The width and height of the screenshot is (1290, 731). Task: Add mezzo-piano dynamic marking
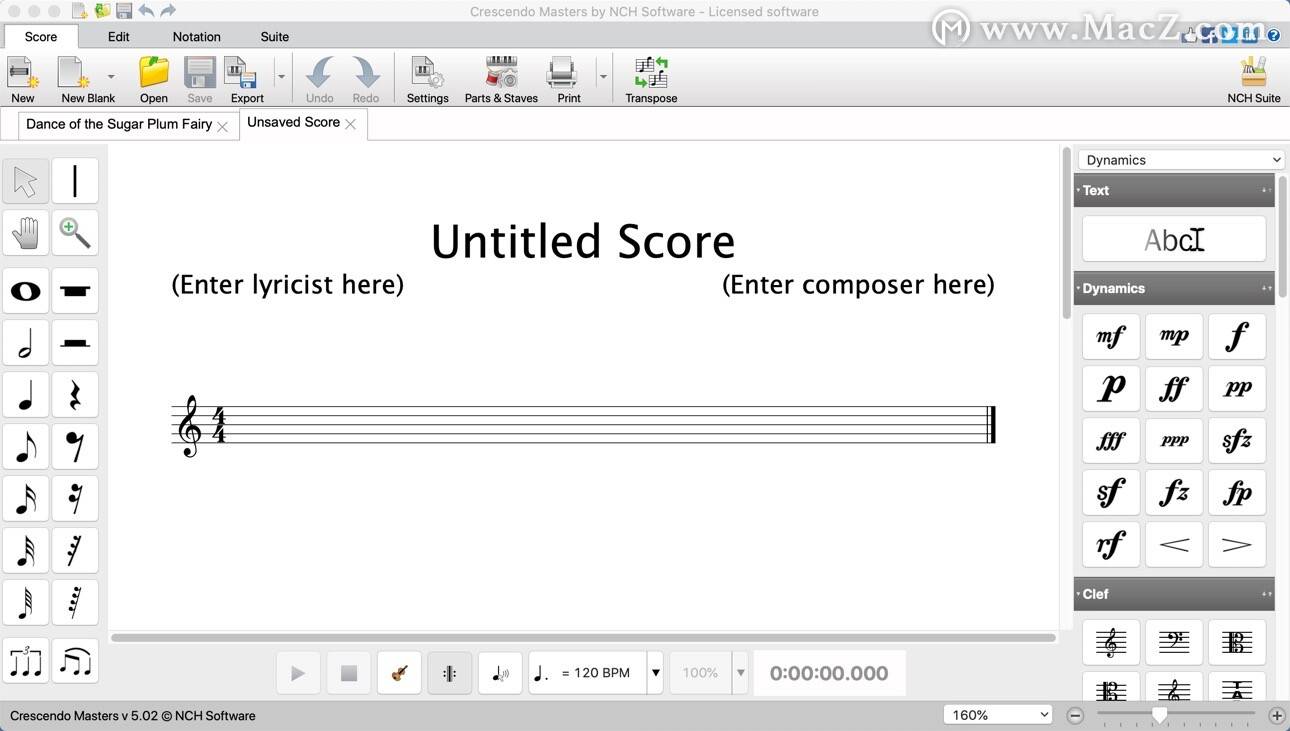(1174, 336)
